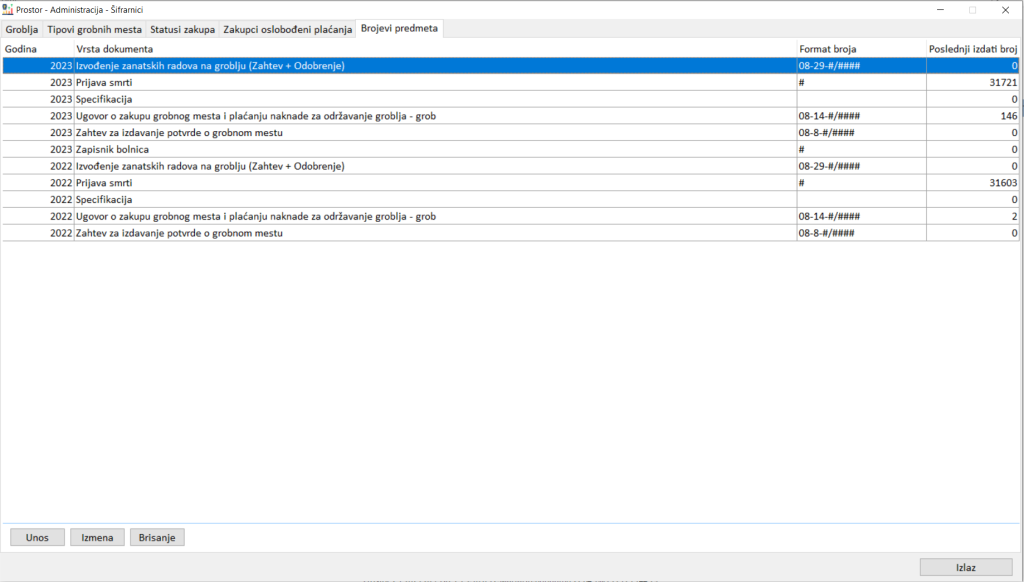
Task: Switch to the Groblja tab
Action: point(22,30)
